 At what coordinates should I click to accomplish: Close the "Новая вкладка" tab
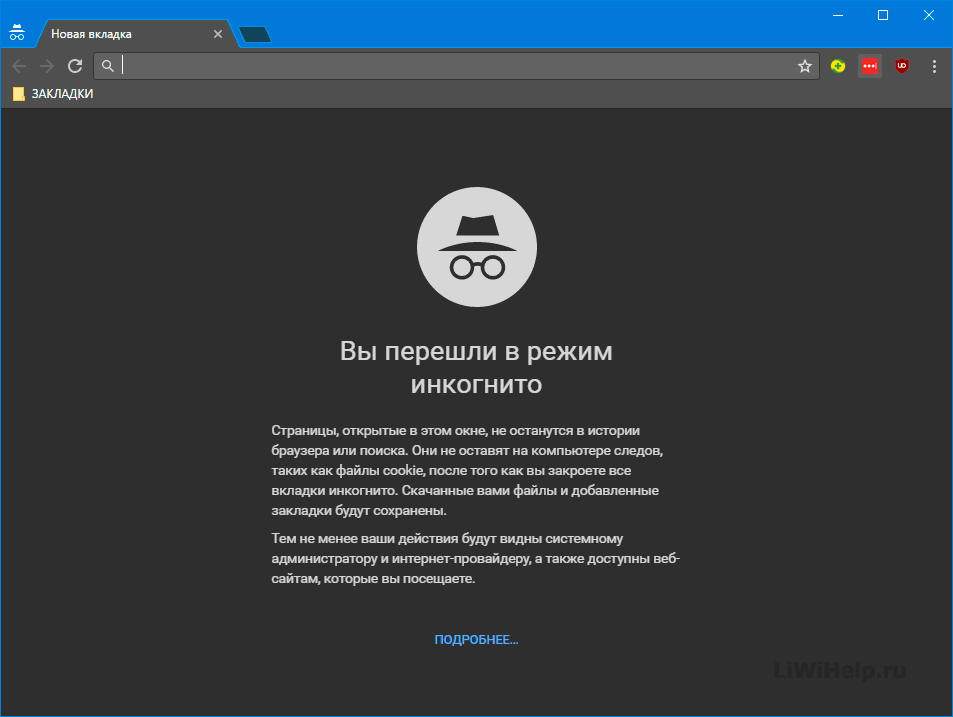(218, 34)
